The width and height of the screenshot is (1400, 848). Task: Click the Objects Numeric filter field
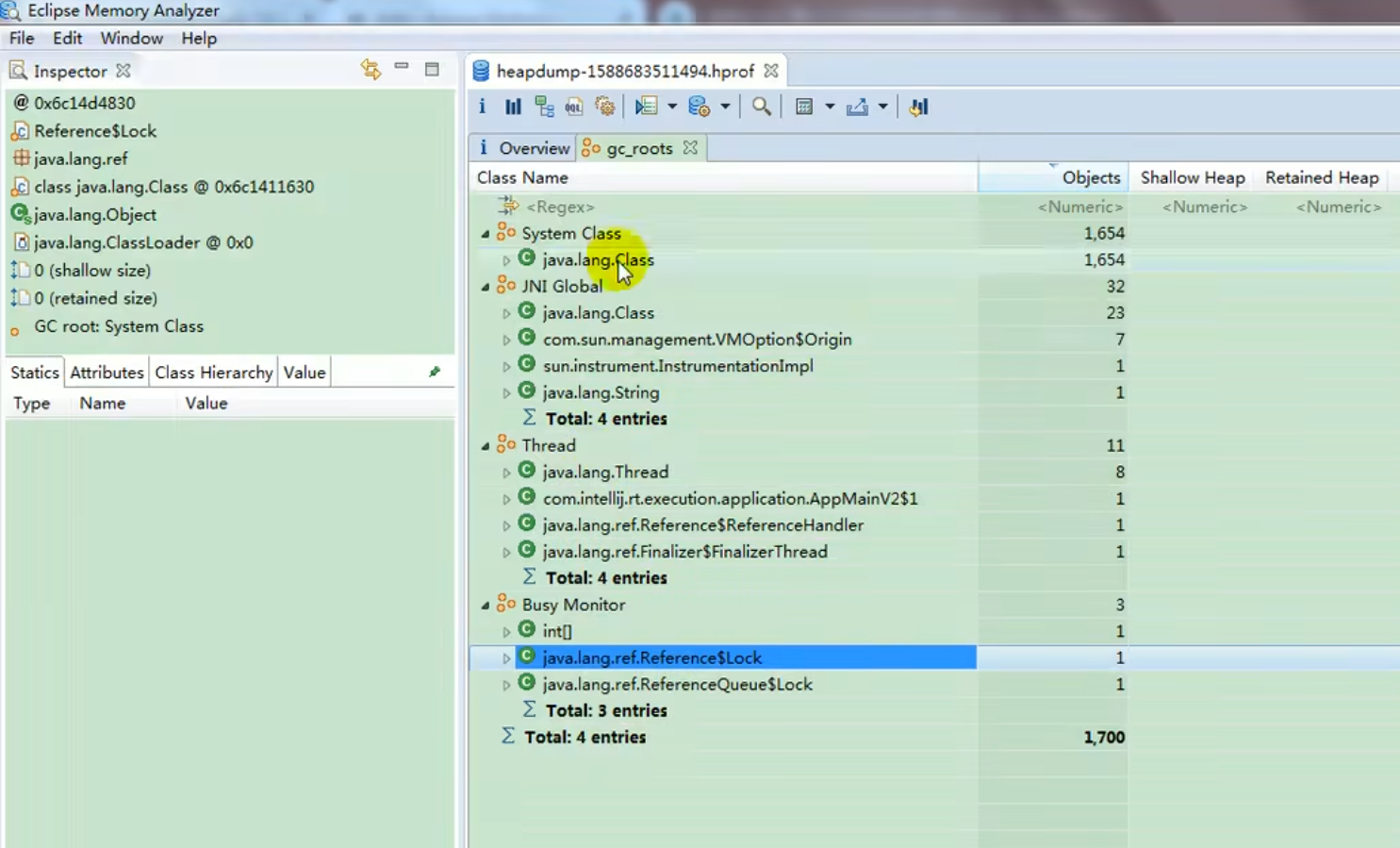[1080, 207]
